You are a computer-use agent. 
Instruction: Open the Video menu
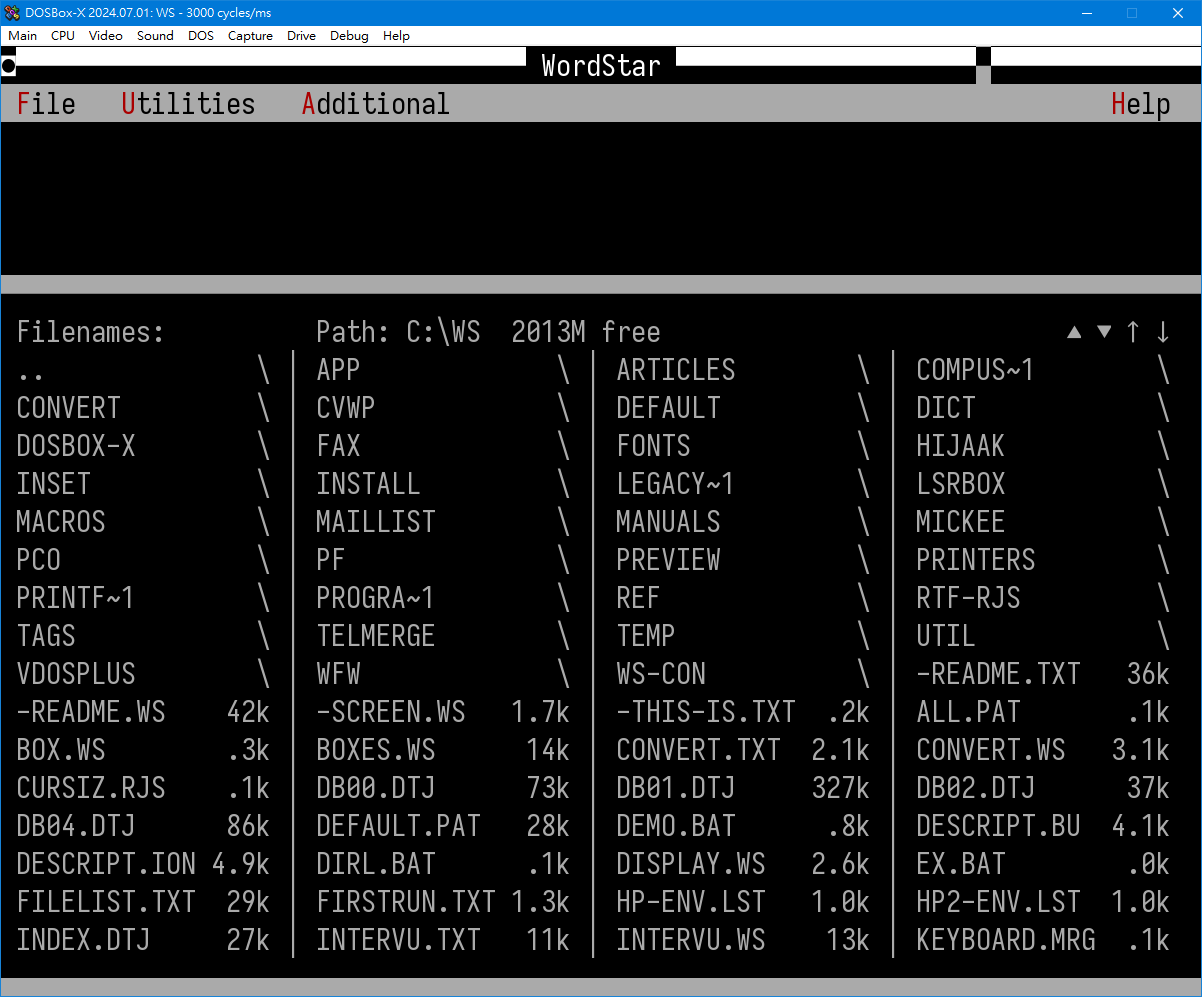tap(105, 35)
